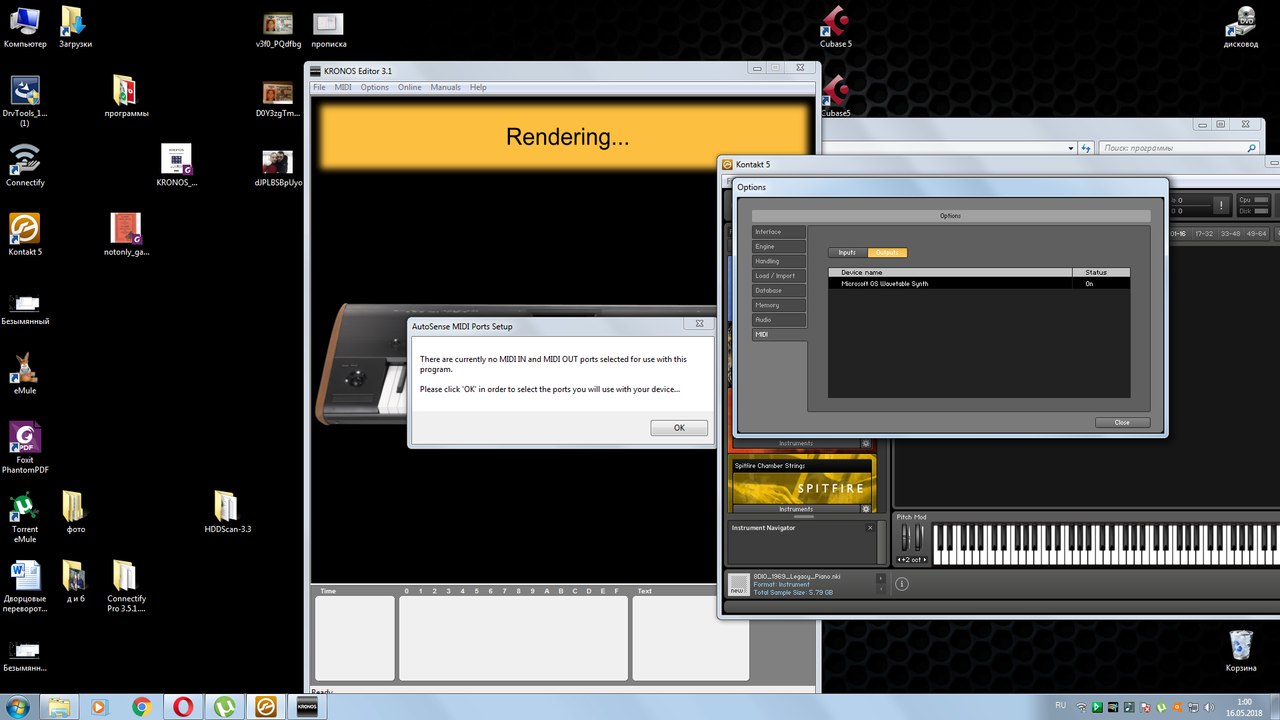Open Foxit PhantomPDF desktop shortcut

coord(25,447)
